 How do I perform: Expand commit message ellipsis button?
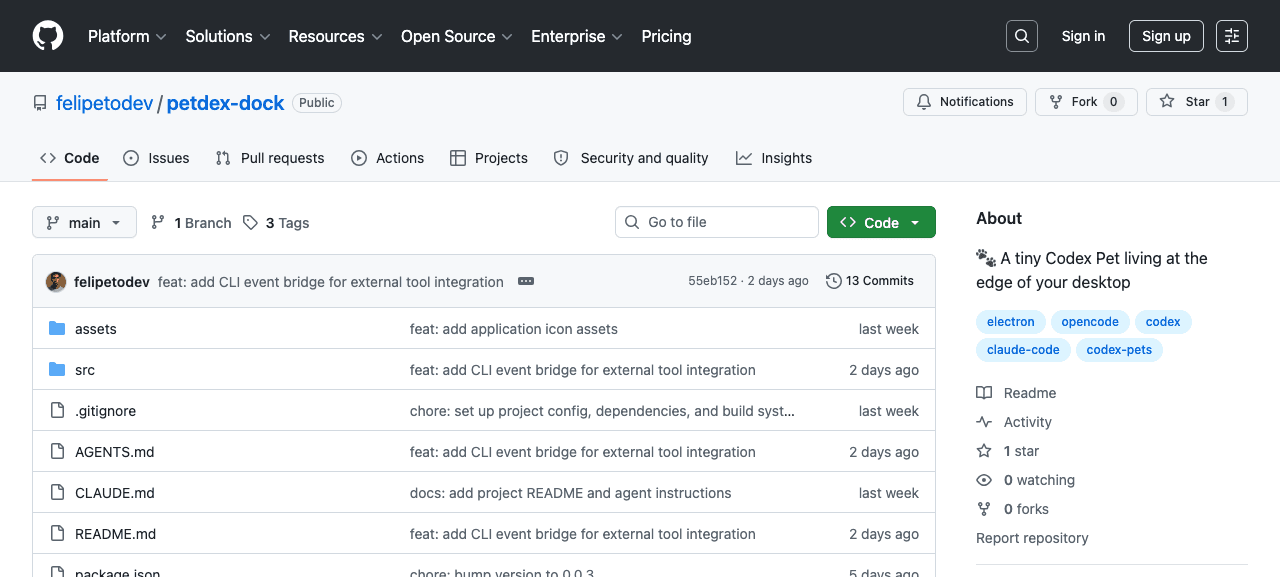[x=526, y=282]
